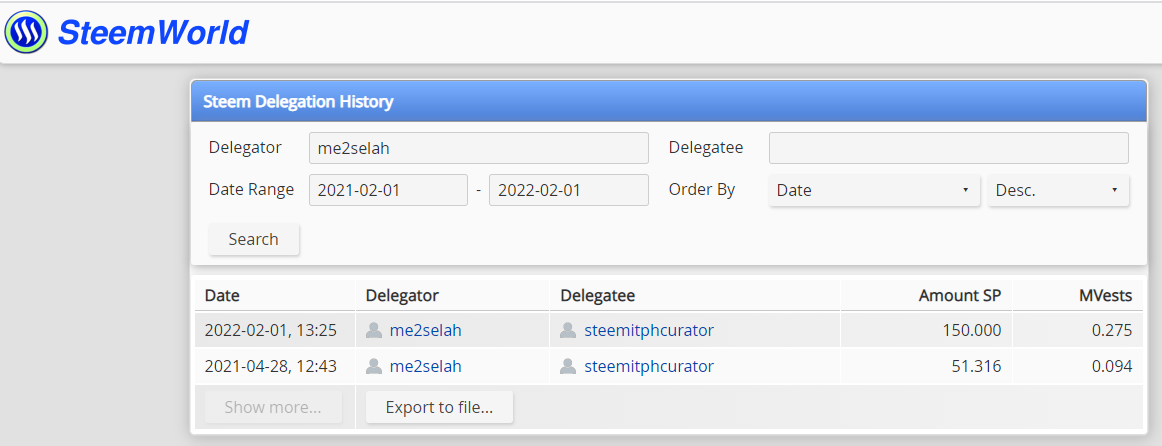Select the date cell 2021-04-28, 12:43
This screenshot has width=1162, height=446.
270,366
